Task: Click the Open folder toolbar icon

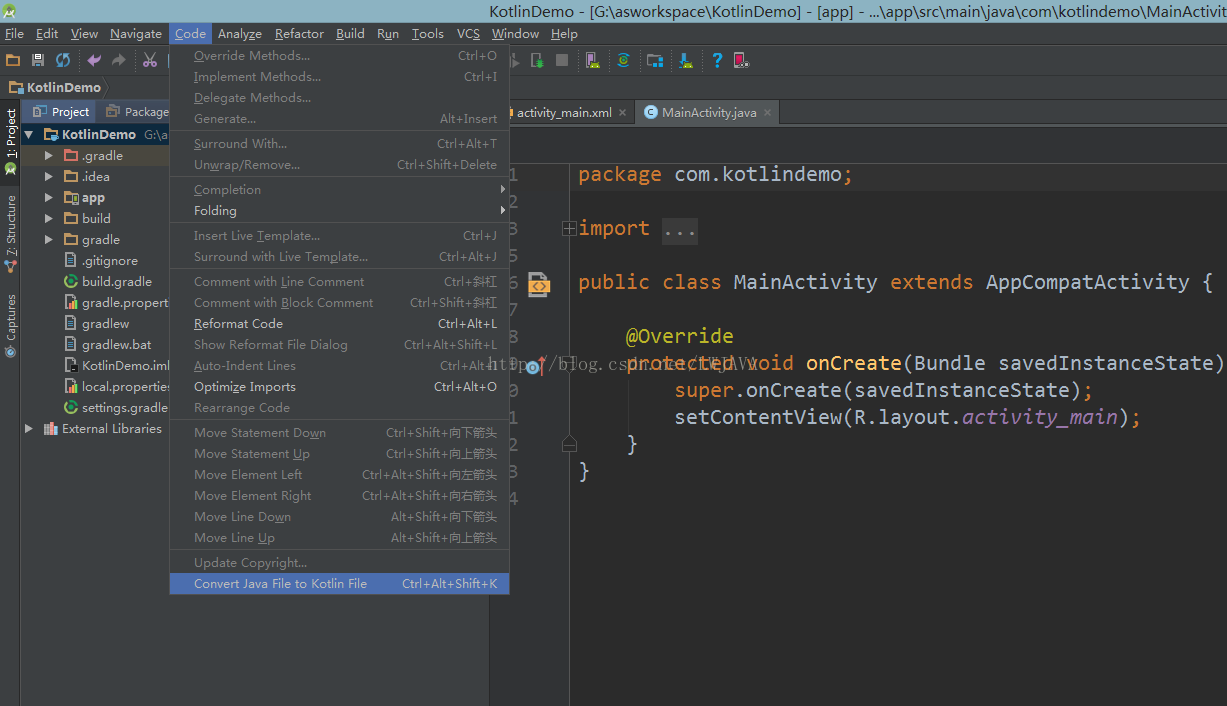Action: 13,61
